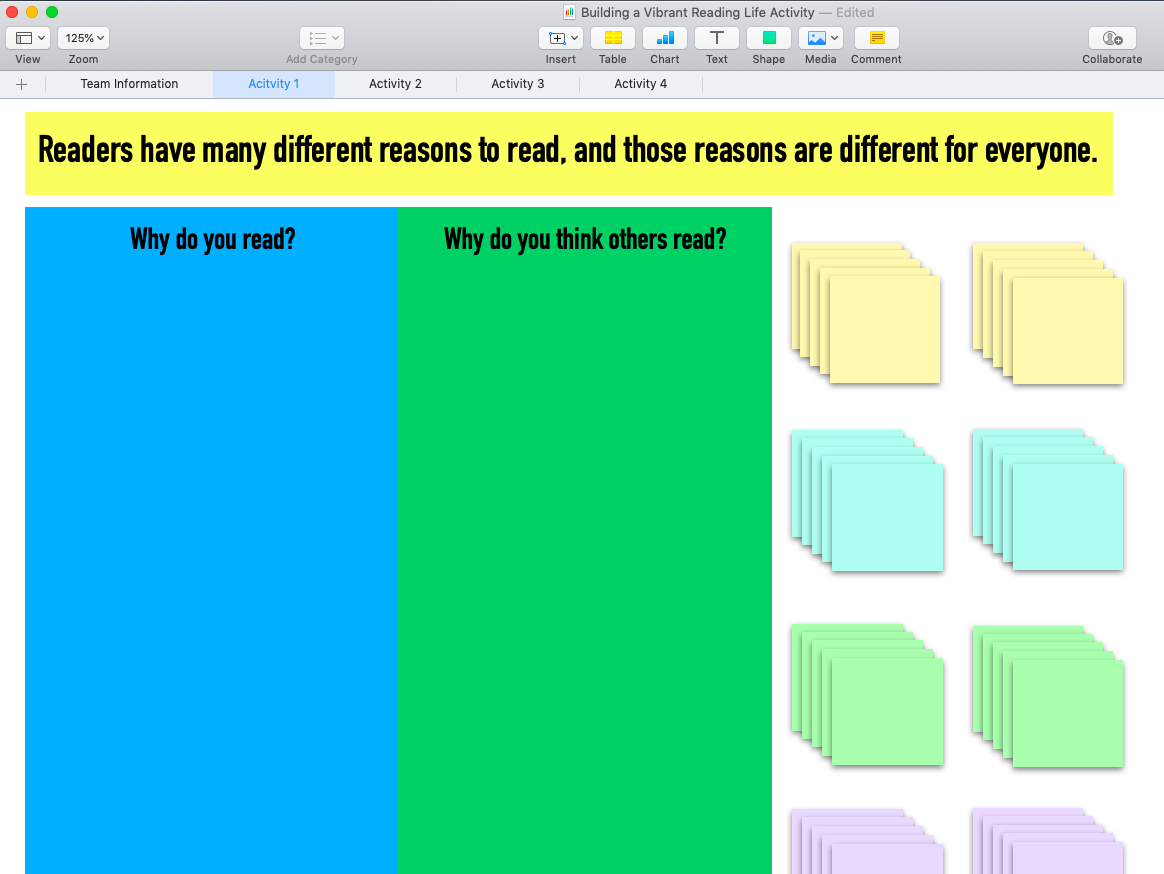Add a Comment from the toolbar
Screen dimensions: 1164x874
point(877,38)
